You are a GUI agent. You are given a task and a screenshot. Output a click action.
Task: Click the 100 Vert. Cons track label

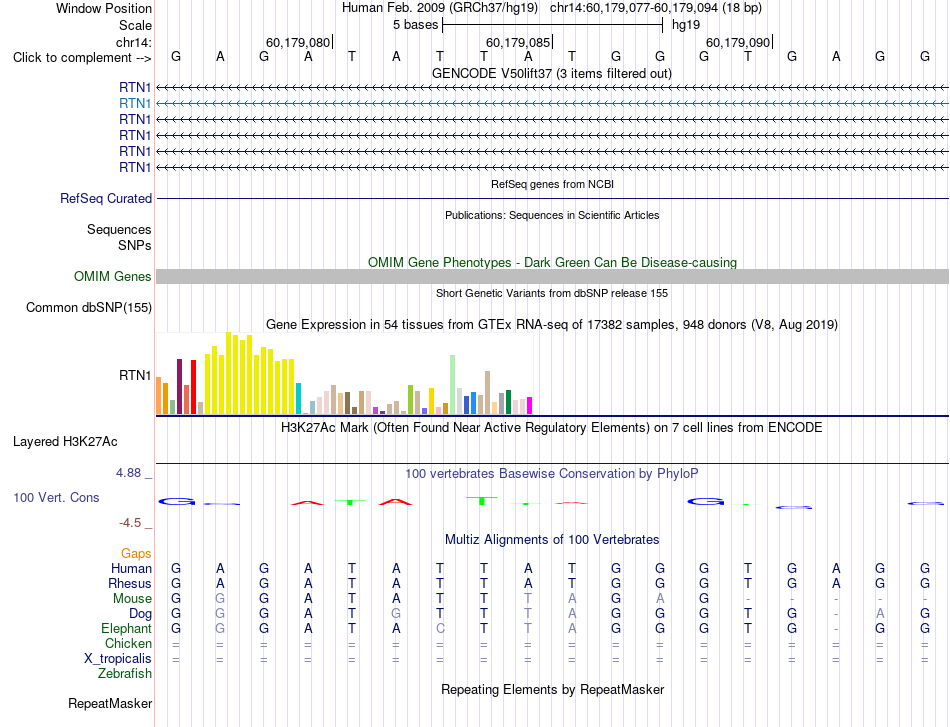[56, 497]
